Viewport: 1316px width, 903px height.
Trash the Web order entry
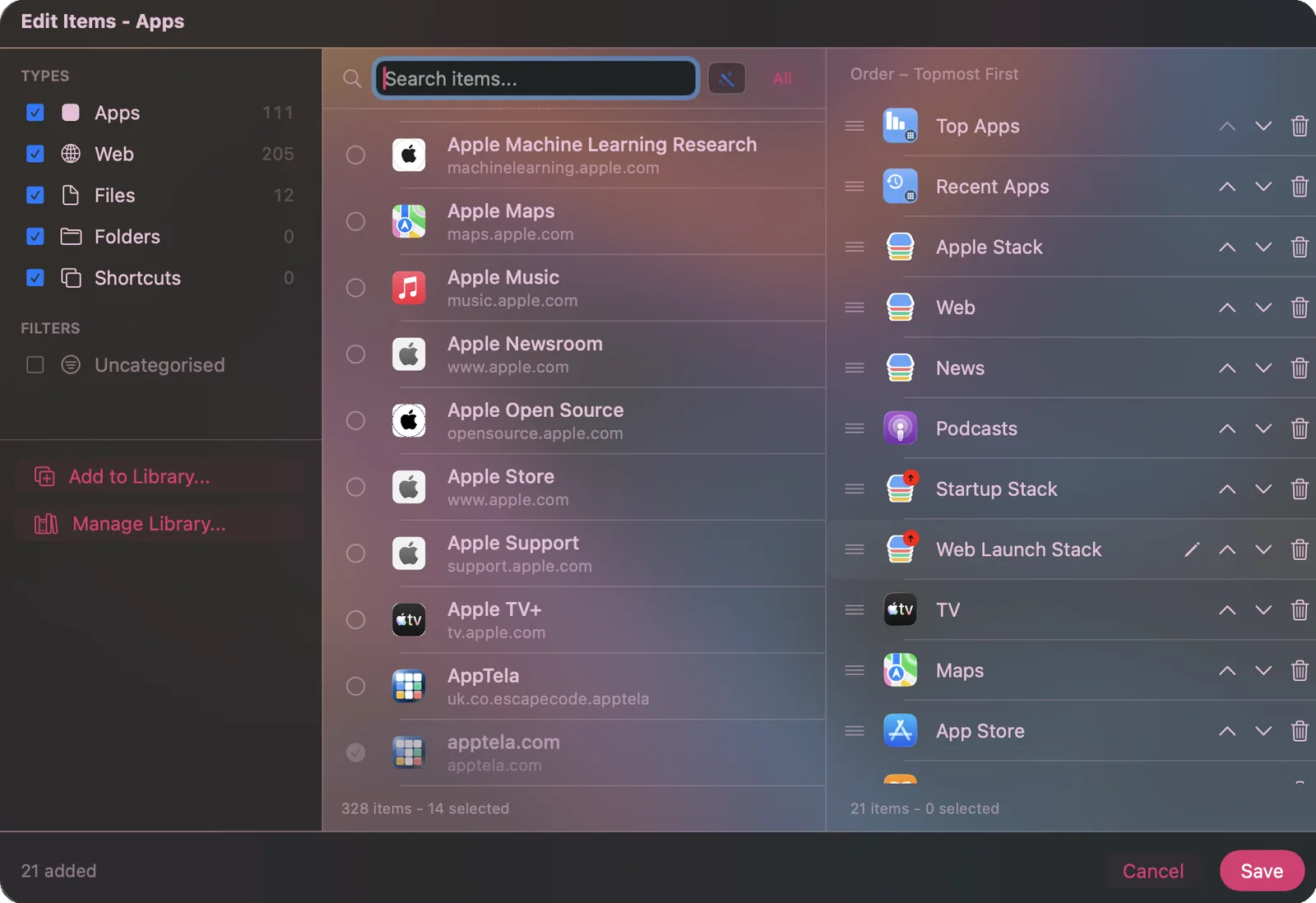(1300, 308)
